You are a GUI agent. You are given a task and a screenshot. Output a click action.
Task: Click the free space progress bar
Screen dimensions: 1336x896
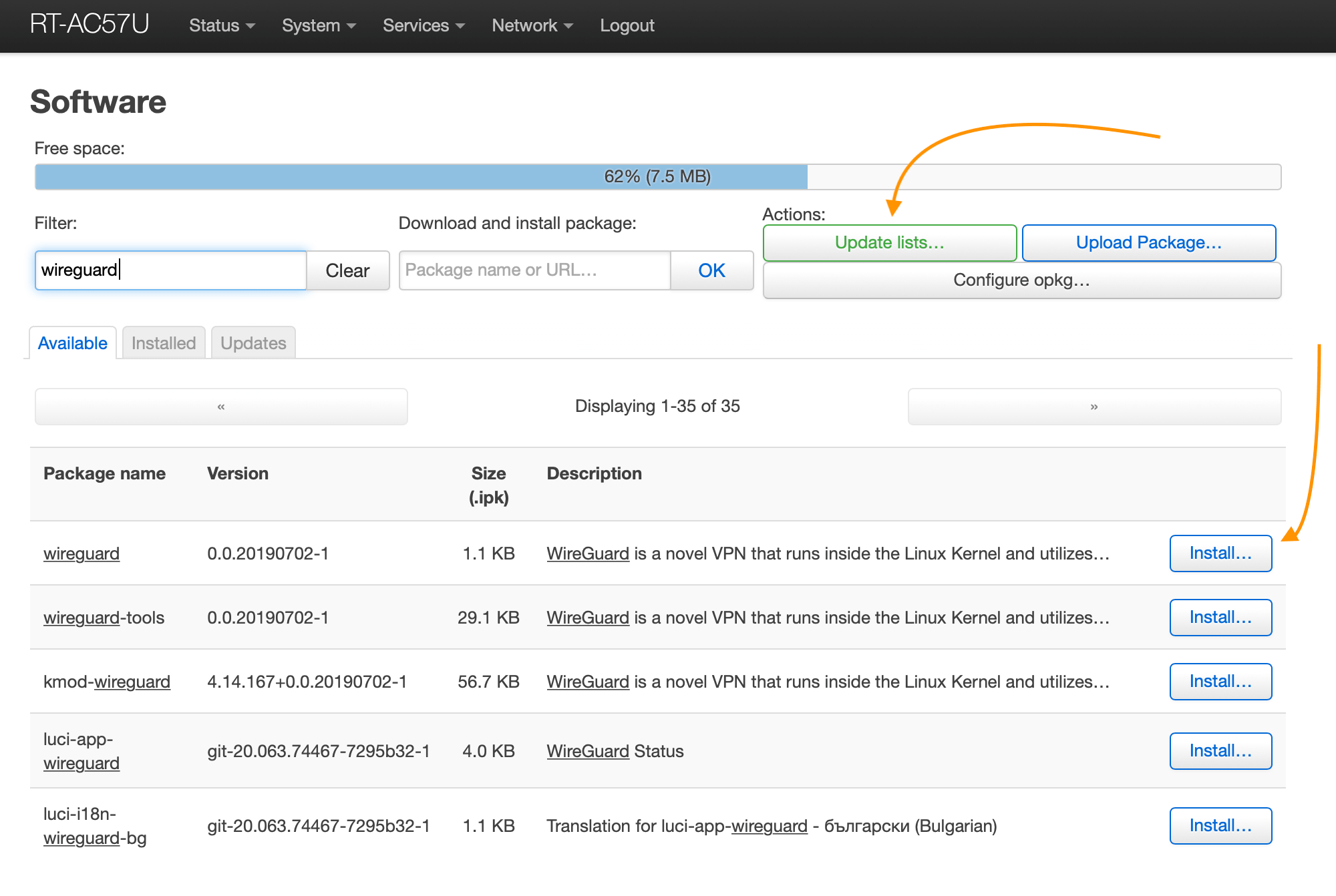click(x=658, y=177)
